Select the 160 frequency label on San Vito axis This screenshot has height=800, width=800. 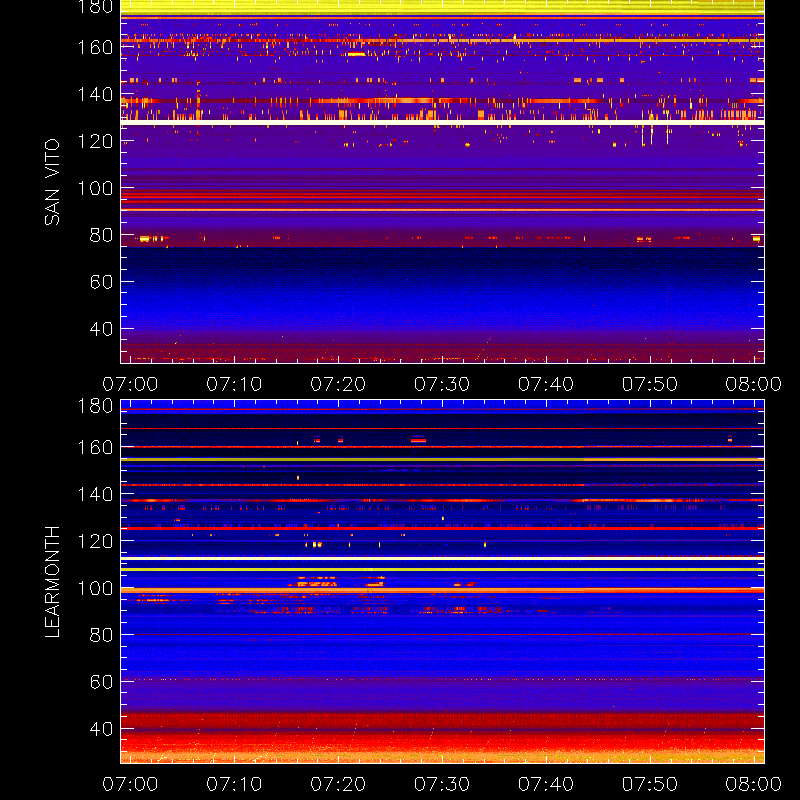click(95, 47)
